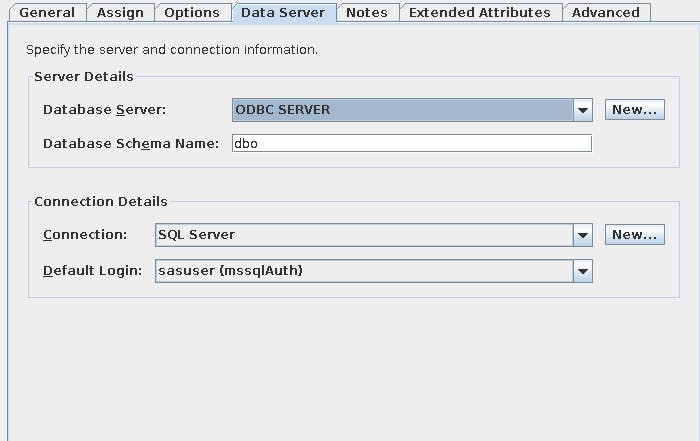Switch to Extended Attributes tab

pos(479,13)
